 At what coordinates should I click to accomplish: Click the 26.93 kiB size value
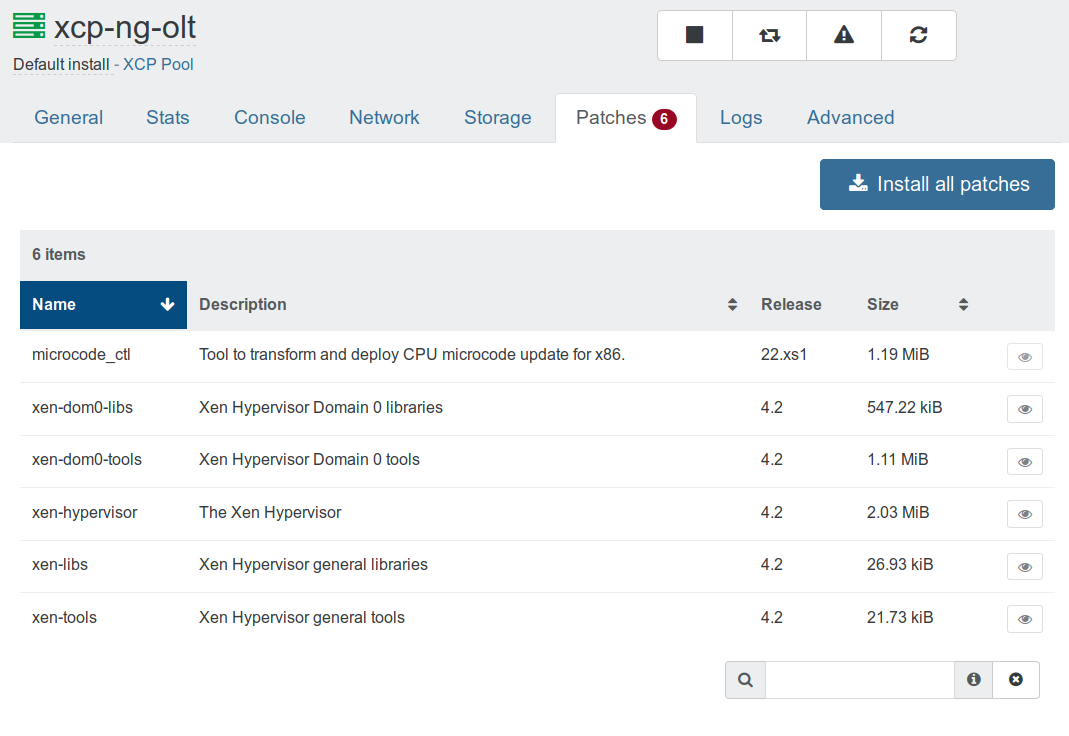tap(900, 565)
